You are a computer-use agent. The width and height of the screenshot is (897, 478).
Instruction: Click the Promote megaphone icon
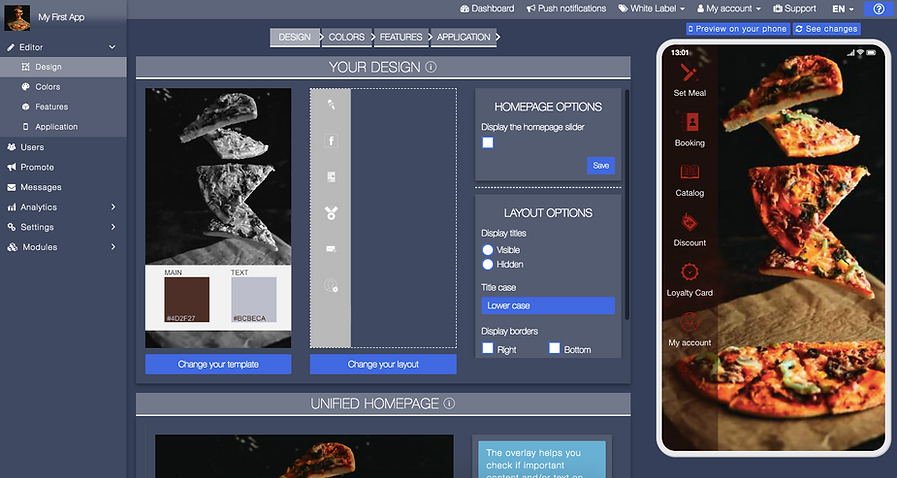(11, 167)
